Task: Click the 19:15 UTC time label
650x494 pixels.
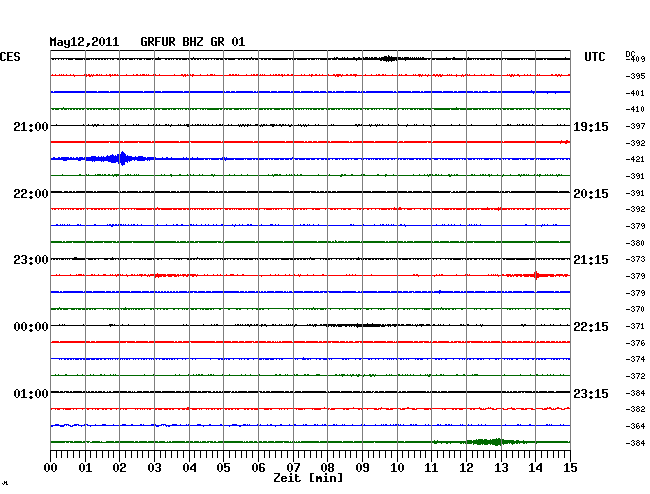Action: pos(591,126)
